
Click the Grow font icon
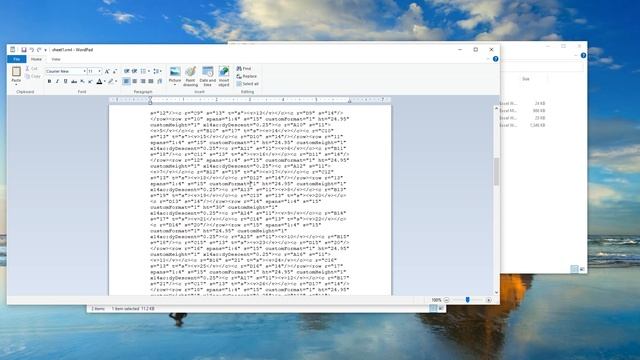(107, 71)
